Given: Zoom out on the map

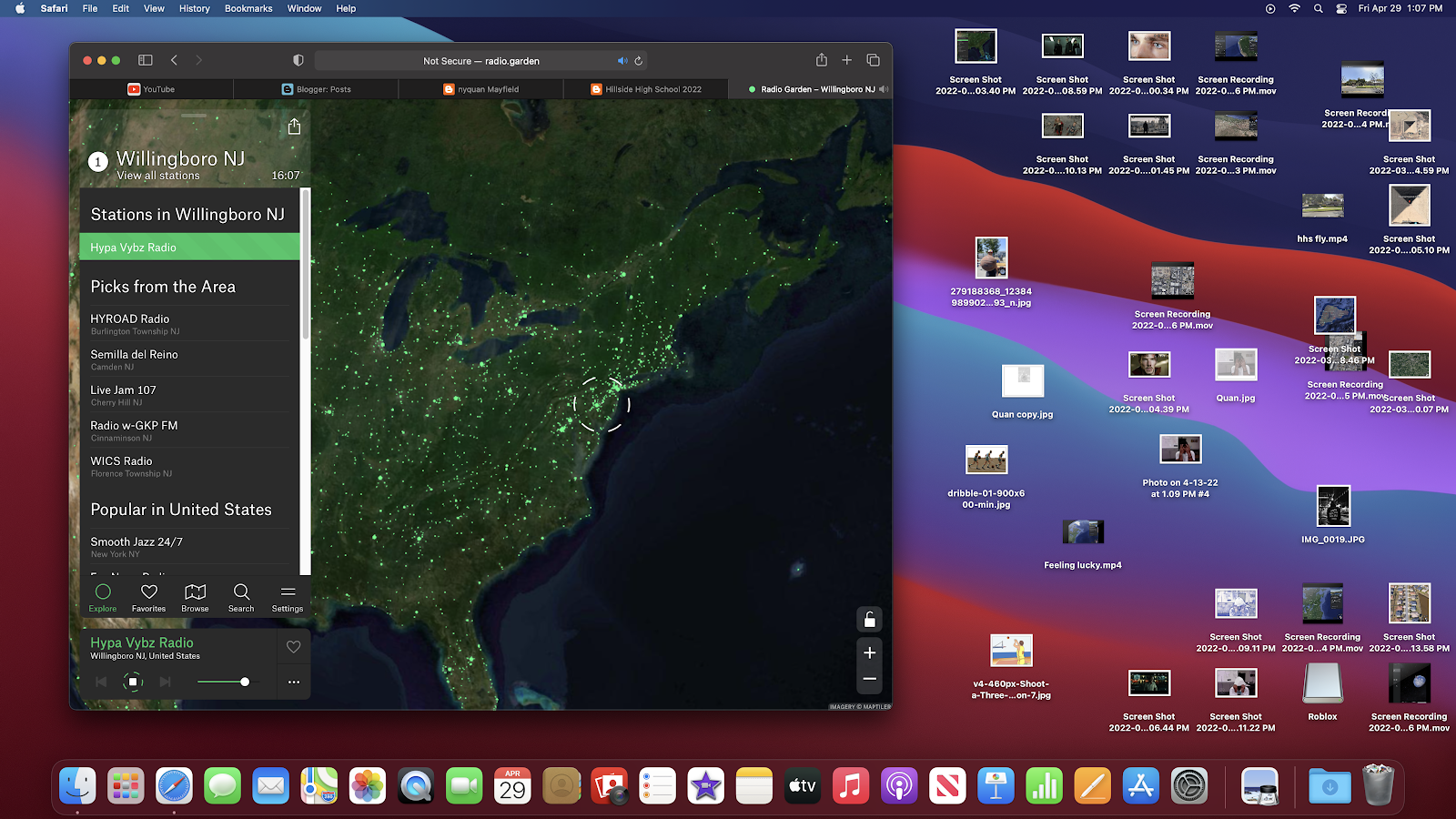Looking at the screenshot, I should click(x=869, y=679).
